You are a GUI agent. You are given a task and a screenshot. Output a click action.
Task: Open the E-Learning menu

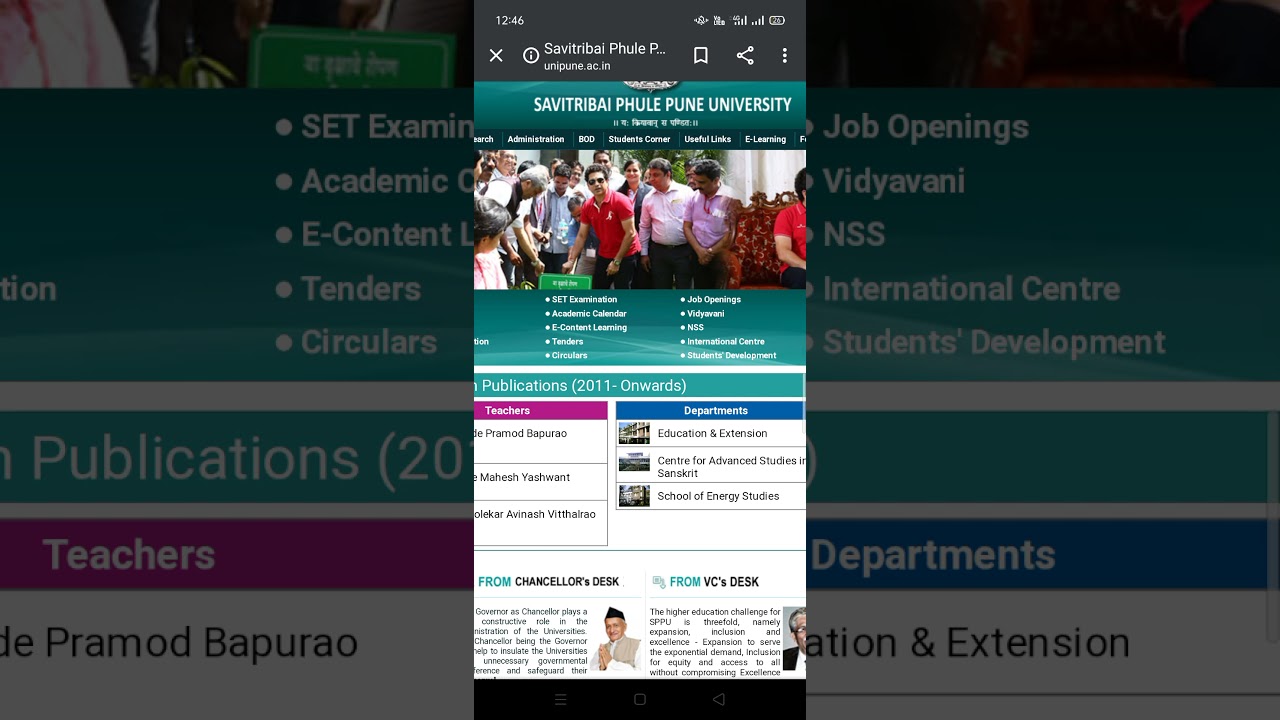[x=765, y=140]
